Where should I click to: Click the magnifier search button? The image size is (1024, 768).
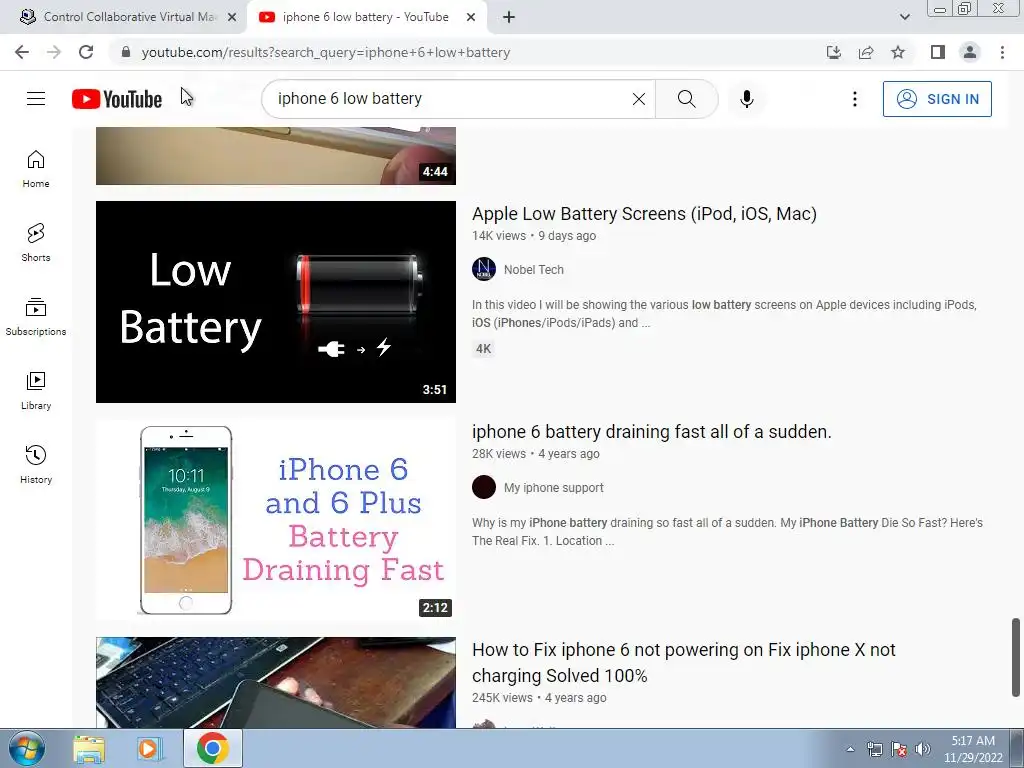686,99
